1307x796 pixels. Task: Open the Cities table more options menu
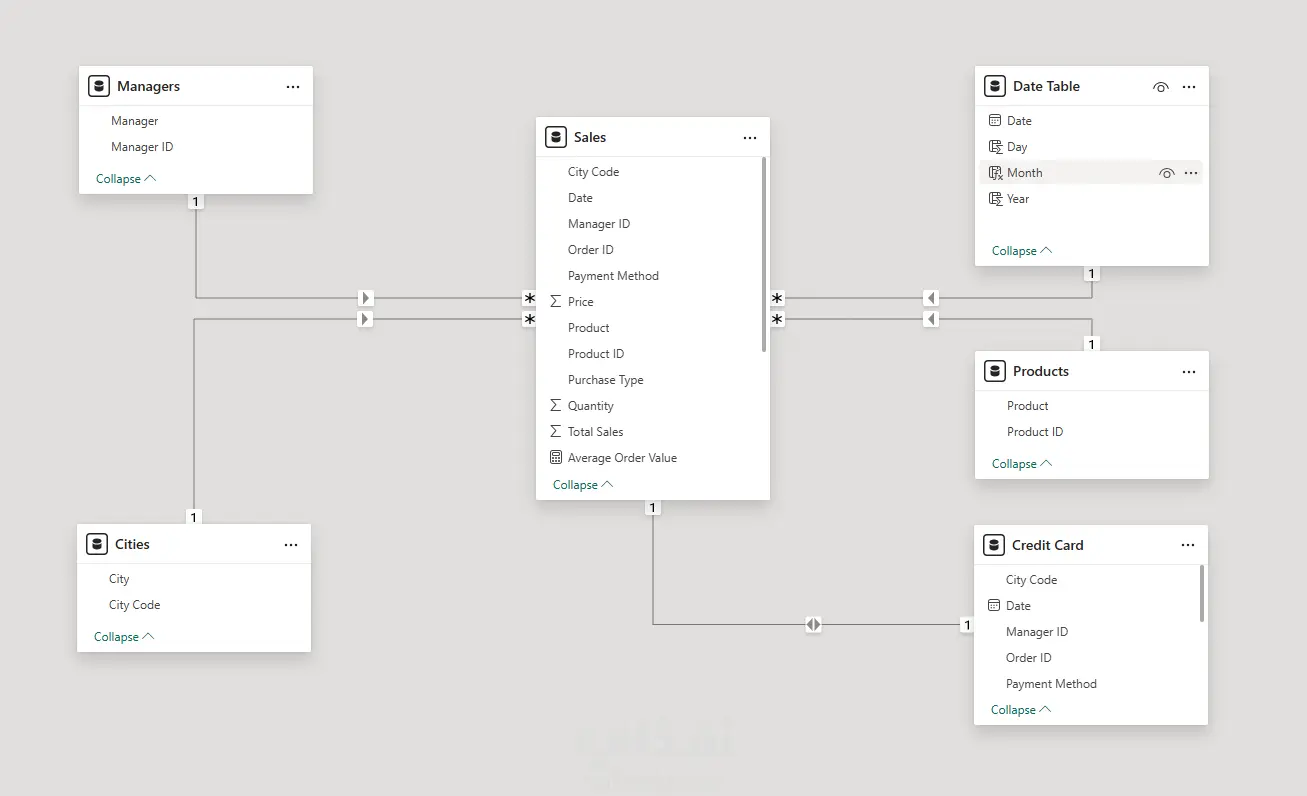(291, 545)
